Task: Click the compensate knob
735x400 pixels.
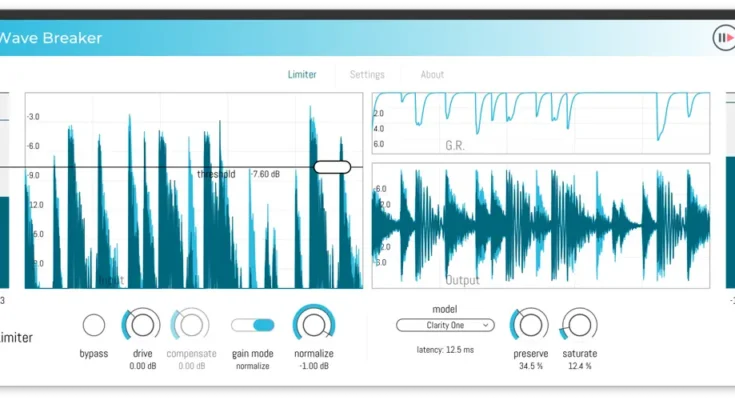Action: click(x=190, y=324)
